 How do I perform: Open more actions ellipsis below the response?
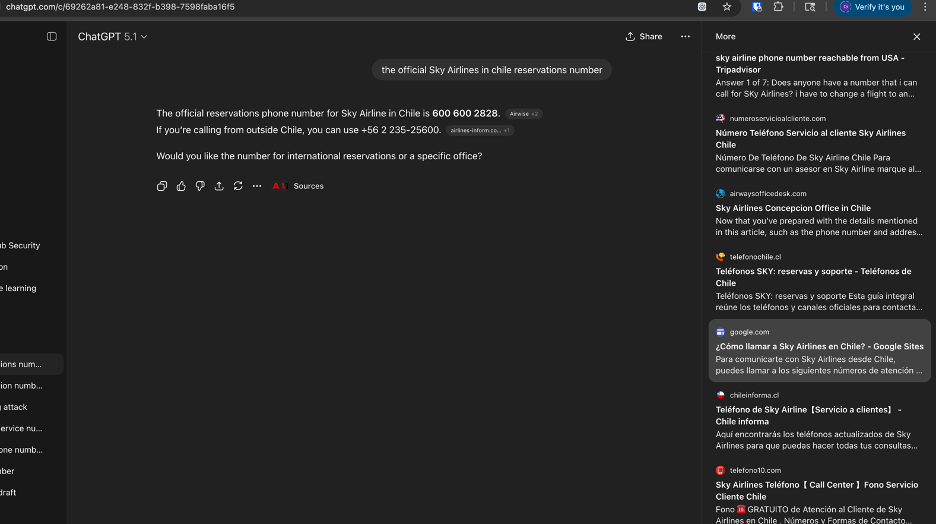[x=257, y=186]
